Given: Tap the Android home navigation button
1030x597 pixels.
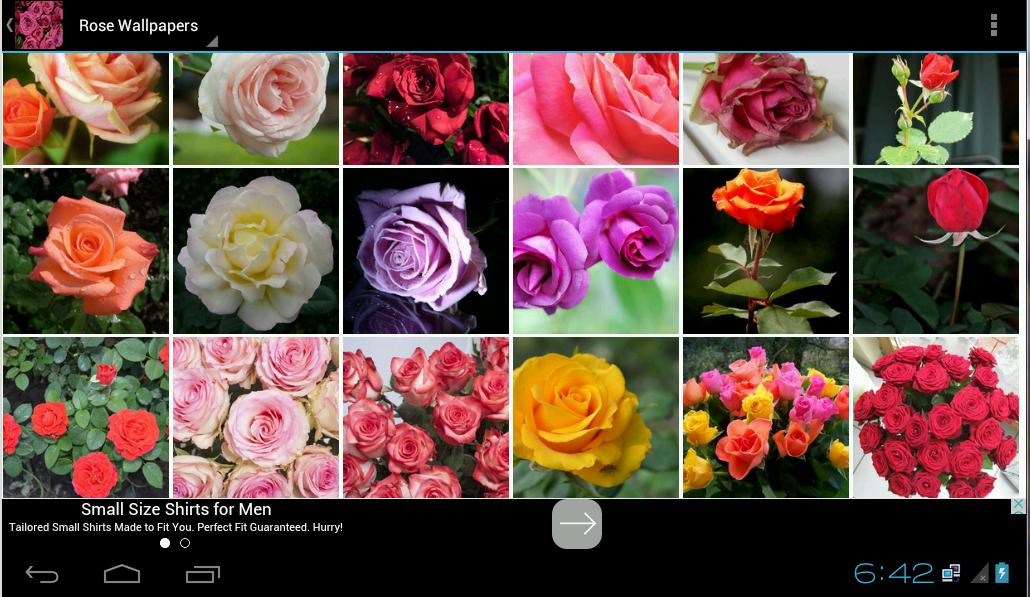Looking at the screenshot, I should pyautogui.click(x=122, y=574).
